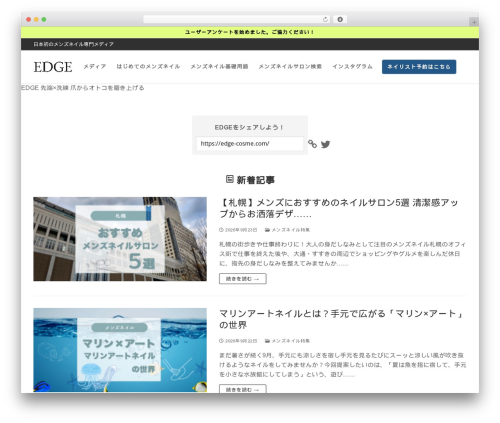500x423 pixels.
Task: Click the clock date icon on Sapporo article
Action: tap(221, 230)
